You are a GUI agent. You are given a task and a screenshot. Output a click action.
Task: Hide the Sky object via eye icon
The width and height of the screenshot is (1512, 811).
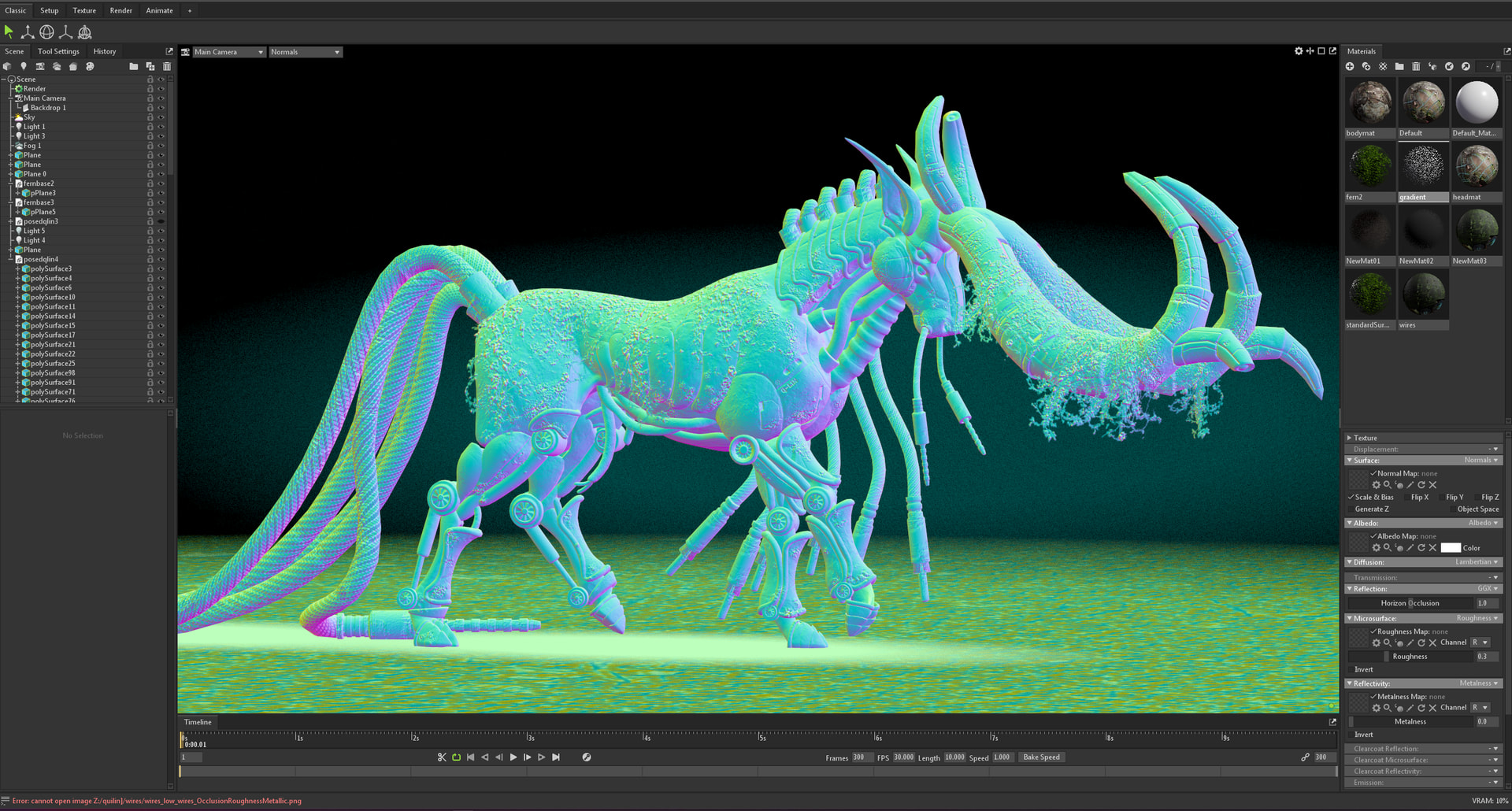[161, 117]
